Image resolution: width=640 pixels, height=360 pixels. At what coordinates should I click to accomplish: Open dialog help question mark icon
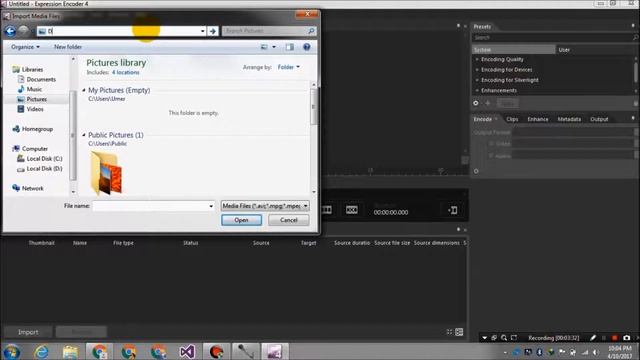(x=307, y=47)
